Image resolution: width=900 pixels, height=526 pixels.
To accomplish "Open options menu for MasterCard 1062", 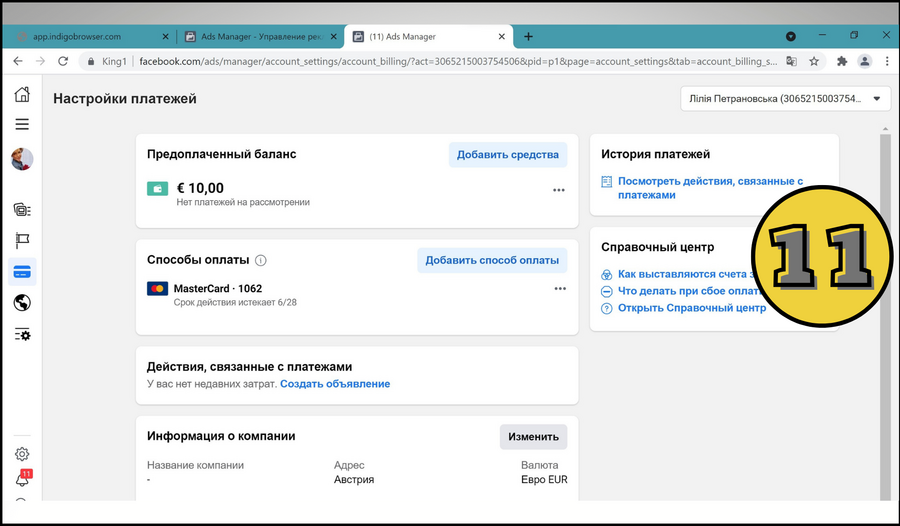I will 560,288.
